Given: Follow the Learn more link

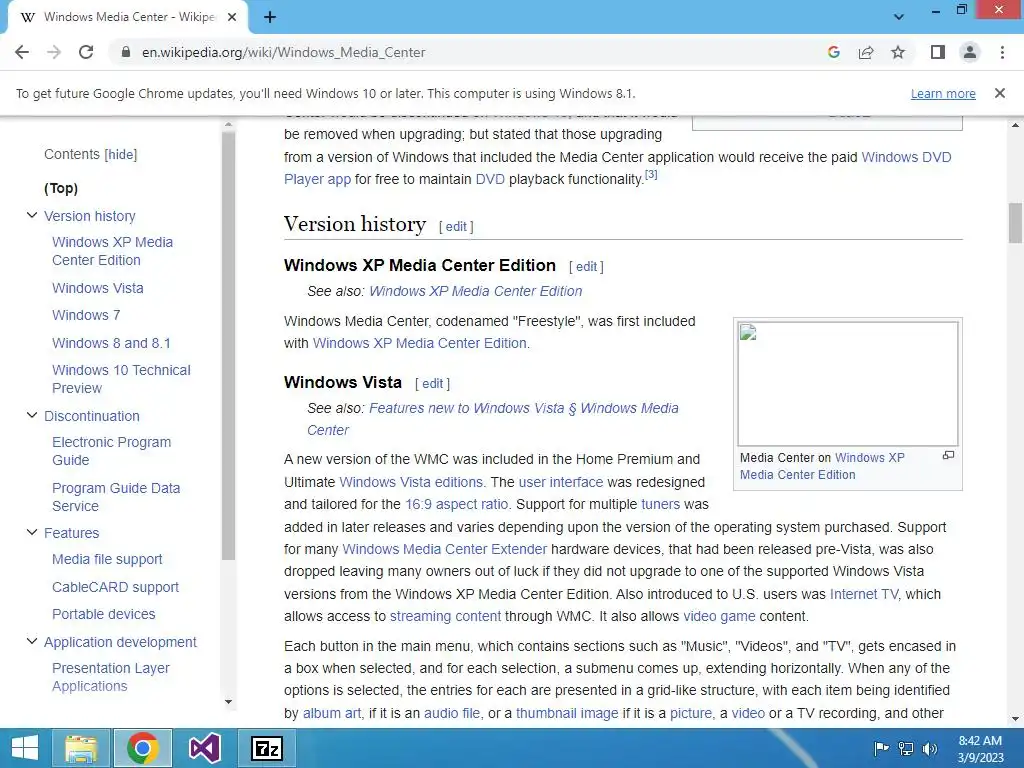Looking at the screenshot, I should click(943, 94).
